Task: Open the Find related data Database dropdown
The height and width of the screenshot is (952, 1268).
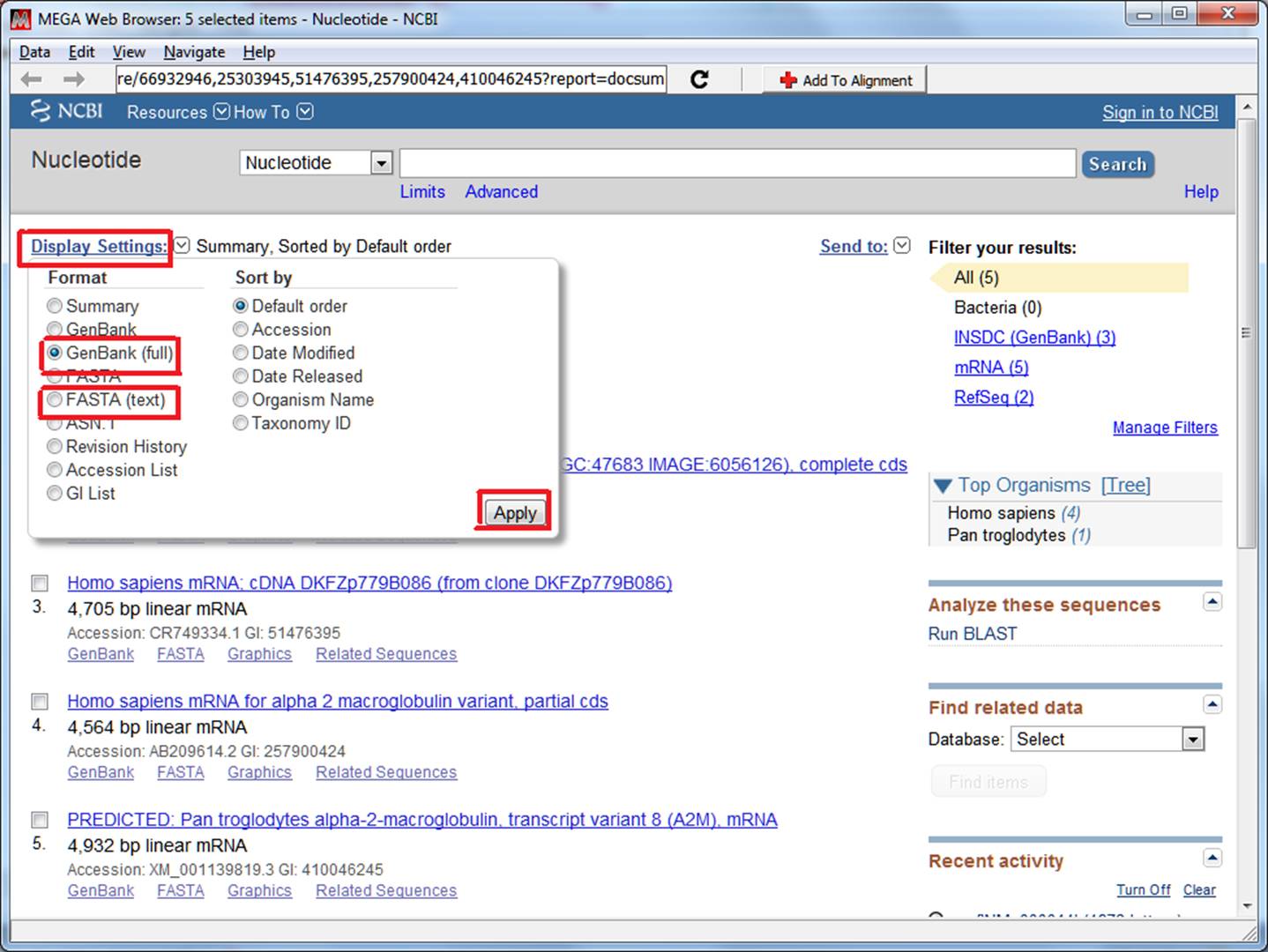Action: 1192,740
